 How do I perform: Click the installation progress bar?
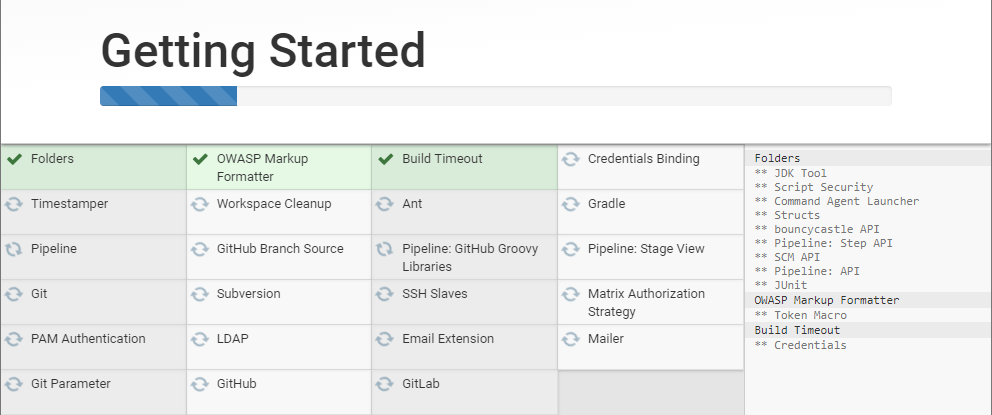495,96
